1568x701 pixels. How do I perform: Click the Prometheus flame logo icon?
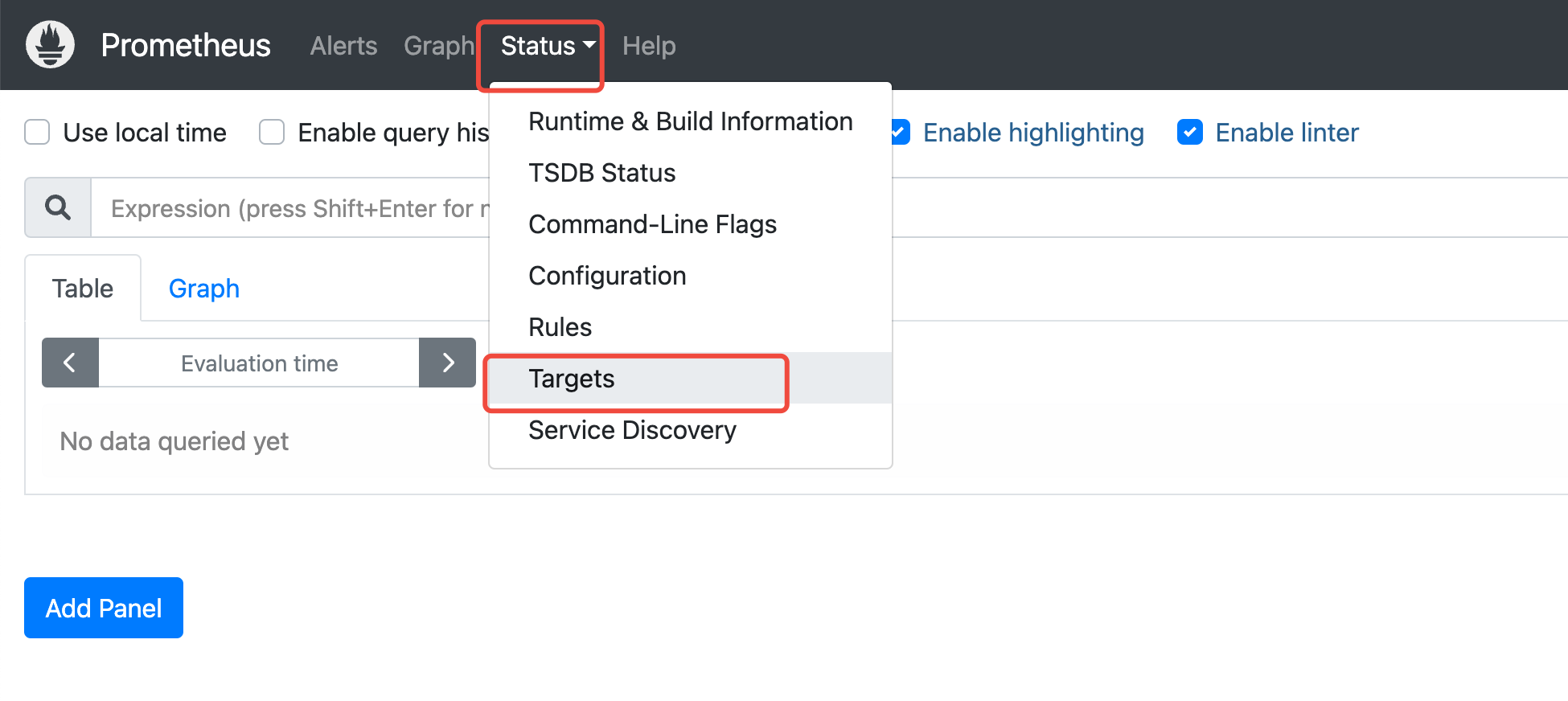pos(50,45)
